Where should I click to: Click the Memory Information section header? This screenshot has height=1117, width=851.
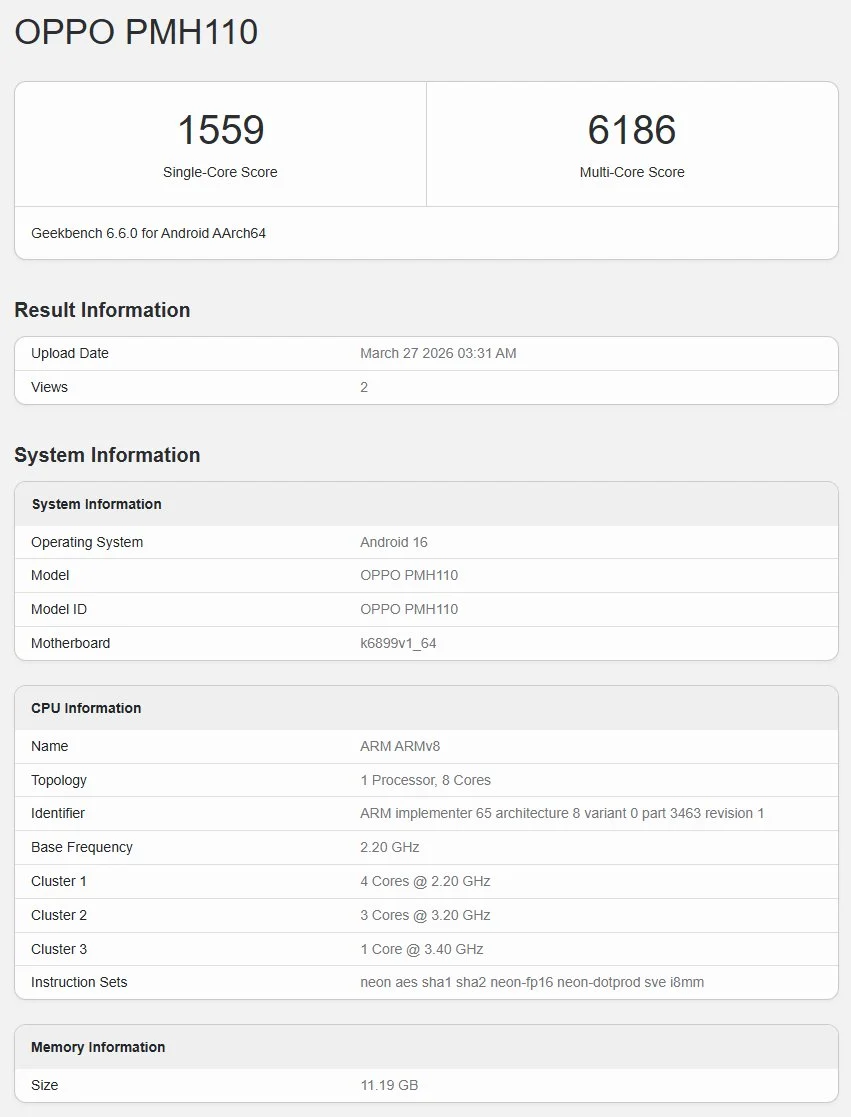pos(97,1047)
